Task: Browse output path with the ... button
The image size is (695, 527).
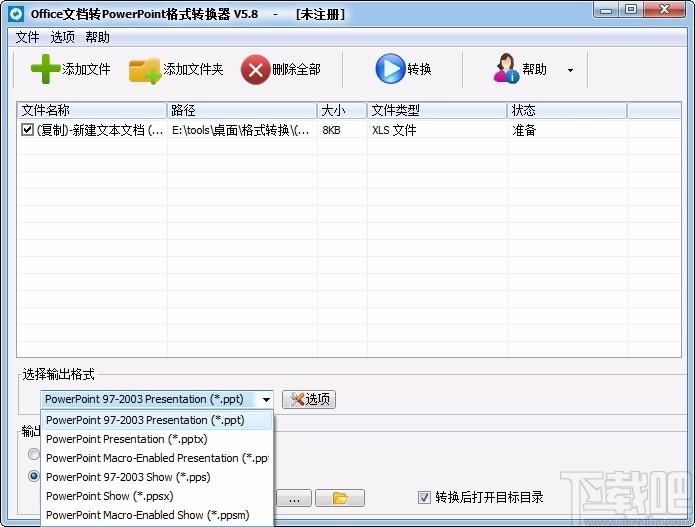Action: [294, 498]
